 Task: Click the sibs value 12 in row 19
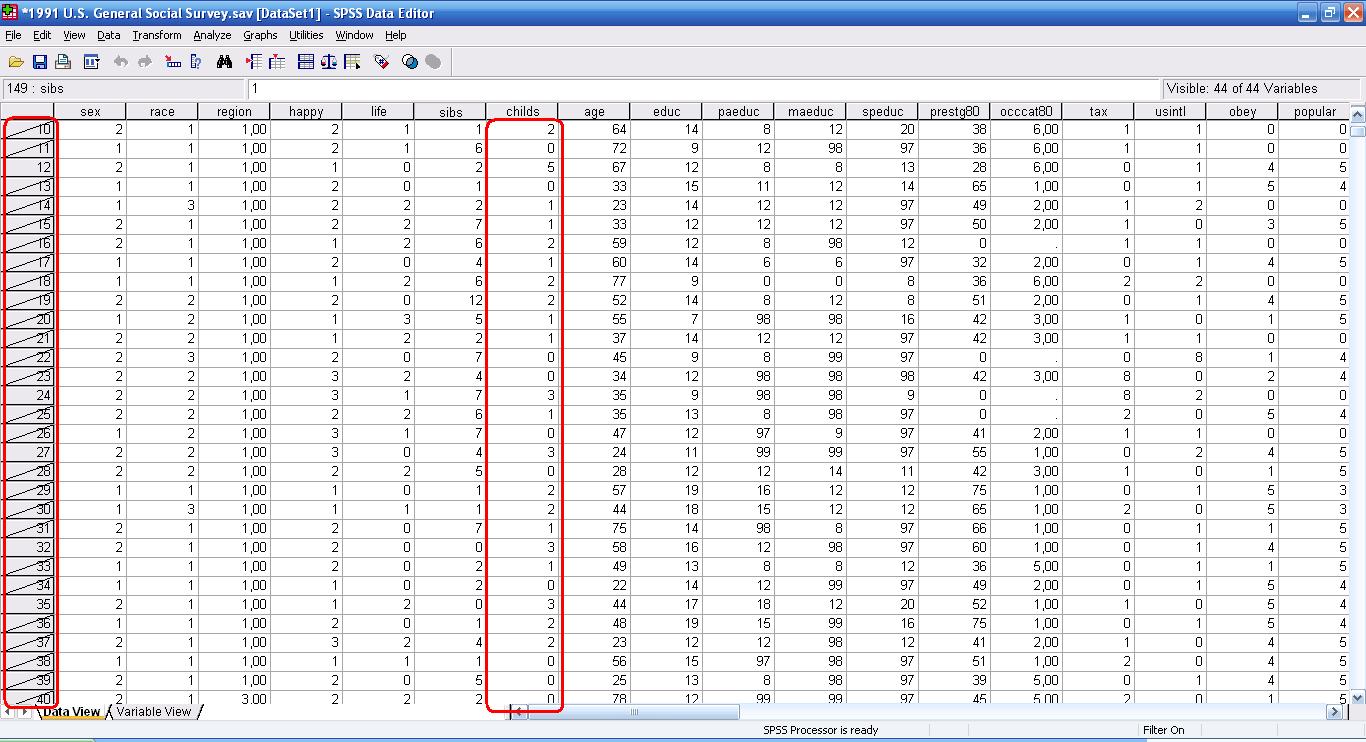pos(450,300)
